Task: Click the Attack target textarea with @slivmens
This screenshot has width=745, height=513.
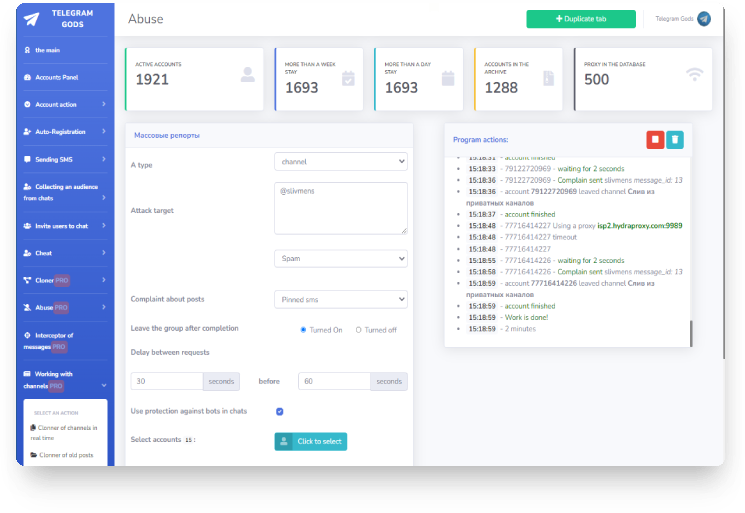Action: pyautogui.click(x=341, y=208)
